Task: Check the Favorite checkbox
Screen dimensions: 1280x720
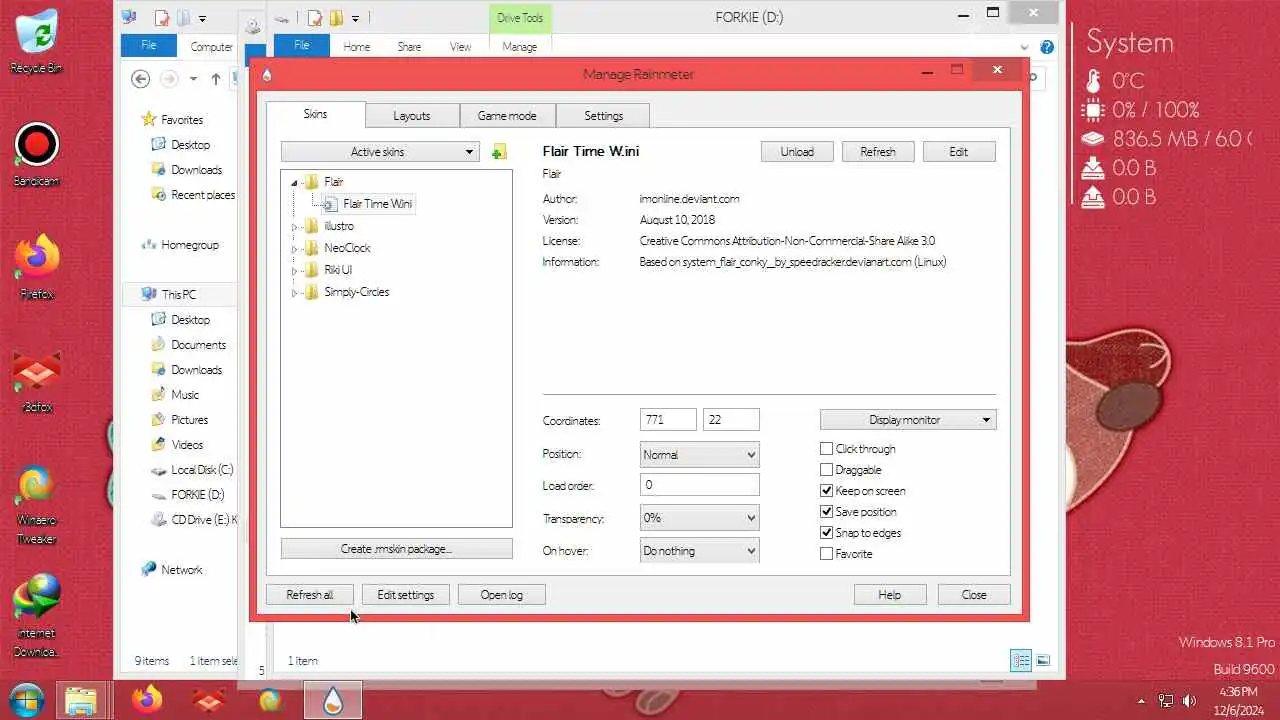Action: tap(826, 554)
